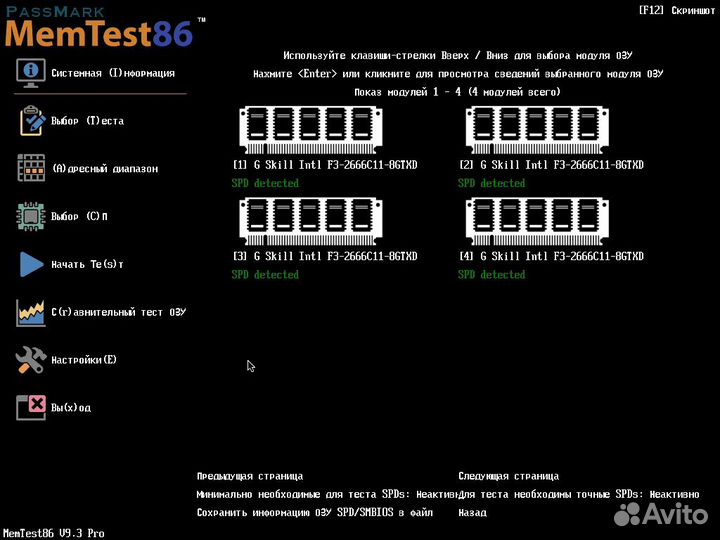Viewport: 720px width, 540px height.
Task: Open Settings wrench and hammer icon
Action: 31,360
